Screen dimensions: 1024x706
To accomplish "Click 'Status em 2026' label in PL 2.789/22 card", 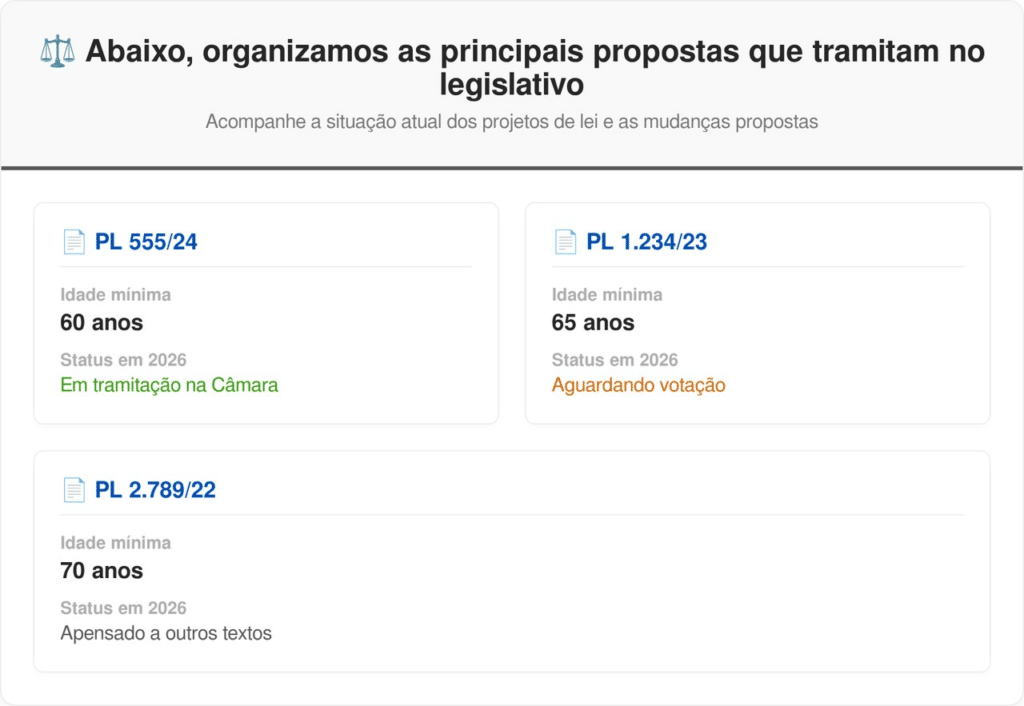I will tap(123, 608).
